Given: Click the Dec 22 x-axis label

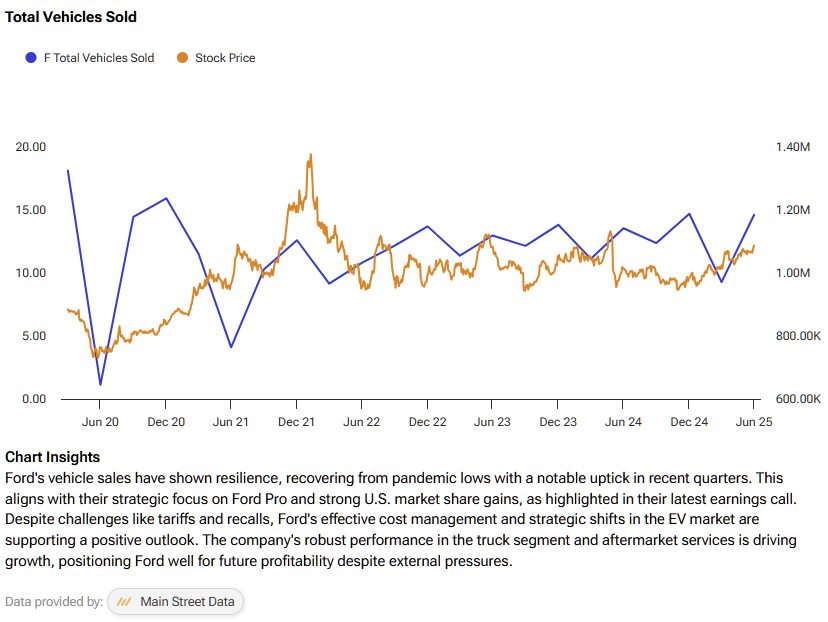Looking at the screenshot, I should click(x=427, y=422).
